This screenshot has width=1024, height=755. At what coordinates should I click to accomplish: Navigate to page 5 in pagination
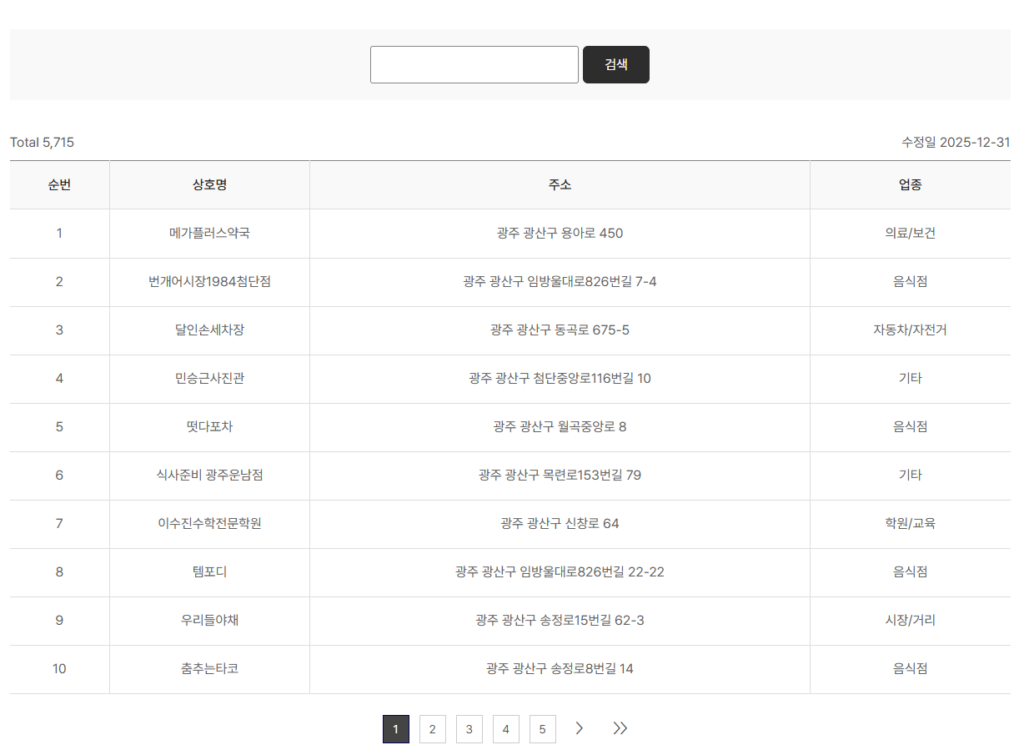pyautogui.click(x=542, y=729)
